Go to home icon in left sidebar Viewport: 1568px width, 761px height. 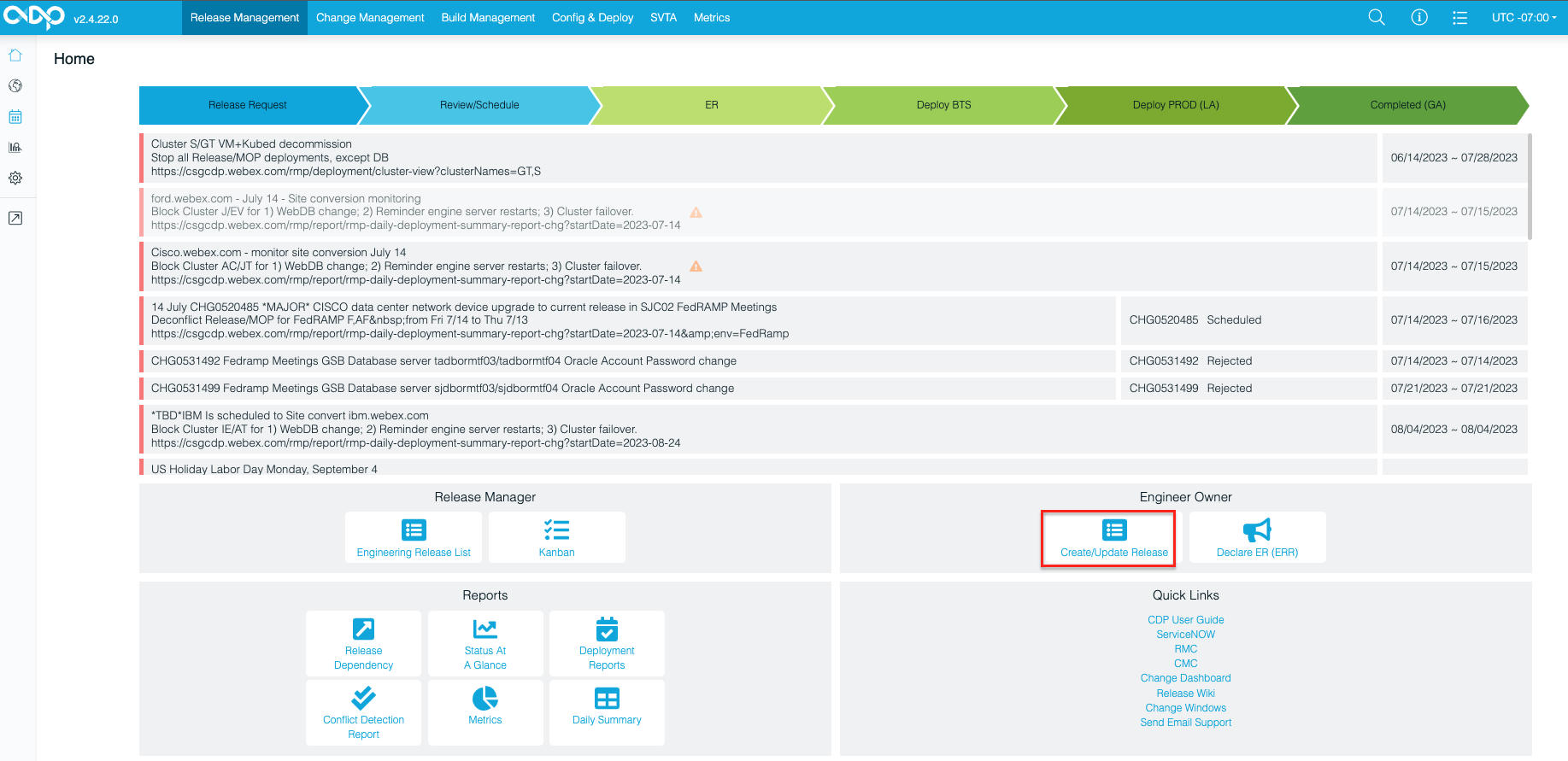(x=15, y=56)
